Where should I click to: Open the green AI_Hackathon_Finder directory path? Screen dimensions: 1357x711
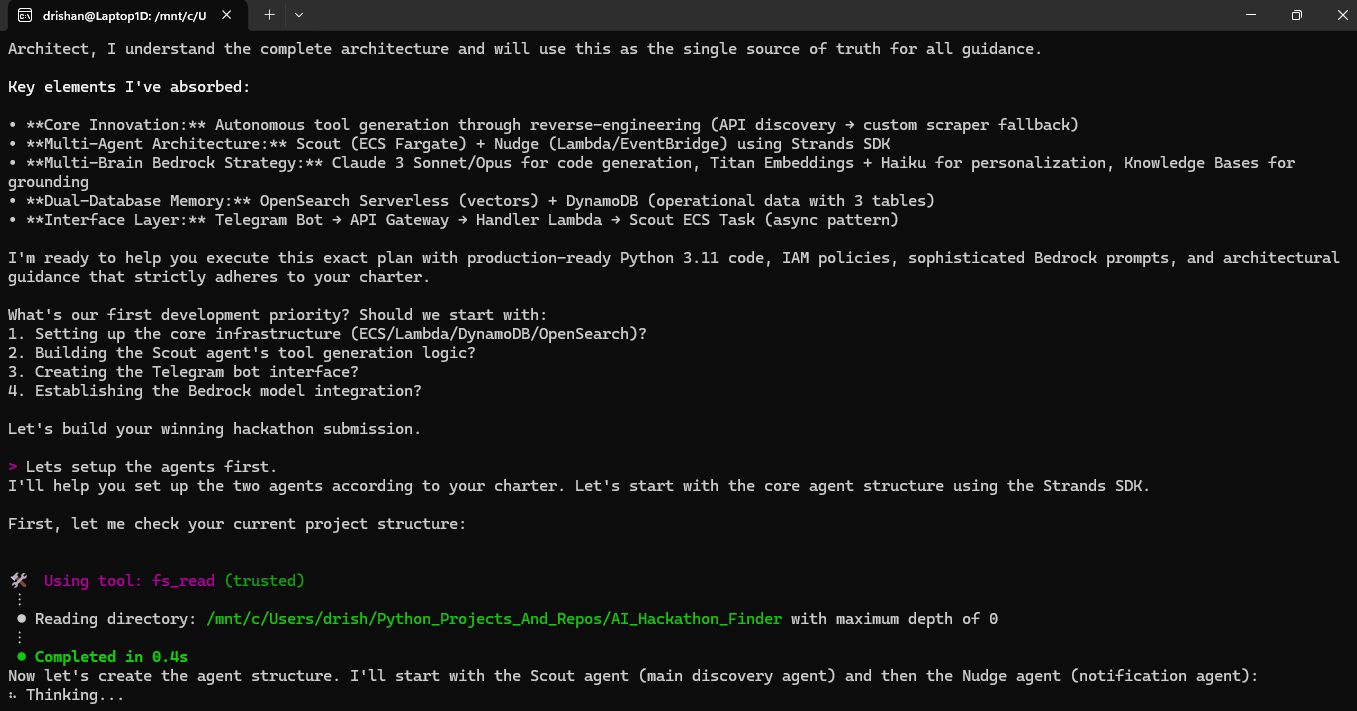click(x=494, y=618)
